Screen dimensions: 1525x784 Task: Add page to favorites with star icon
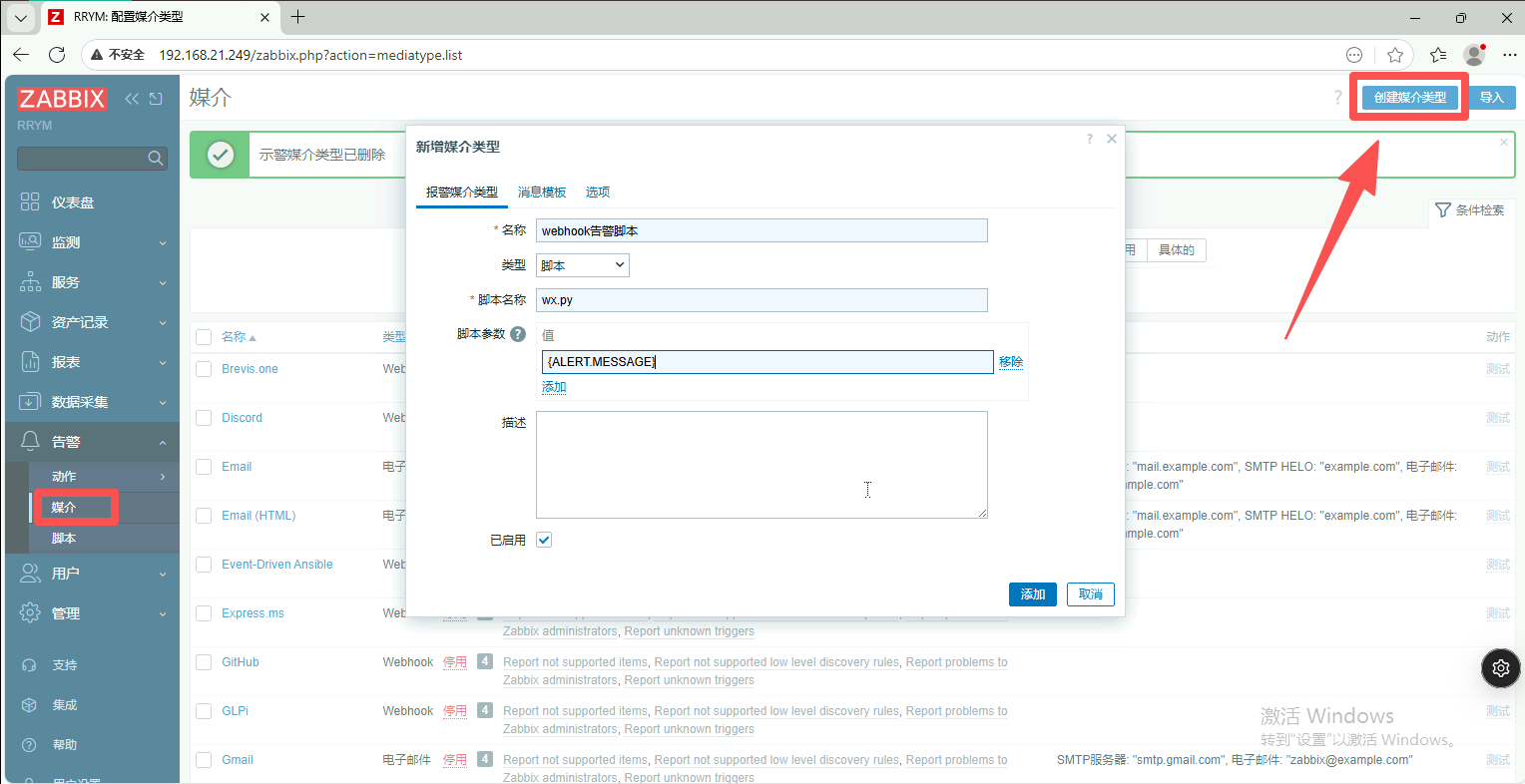point(1395,55)
